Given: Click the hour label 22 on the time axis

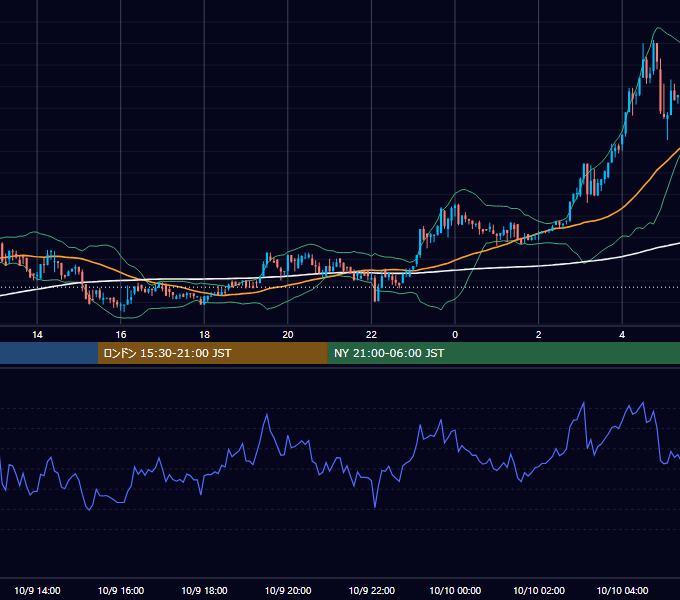Looking at the screenshot, I should pos(372,335).
